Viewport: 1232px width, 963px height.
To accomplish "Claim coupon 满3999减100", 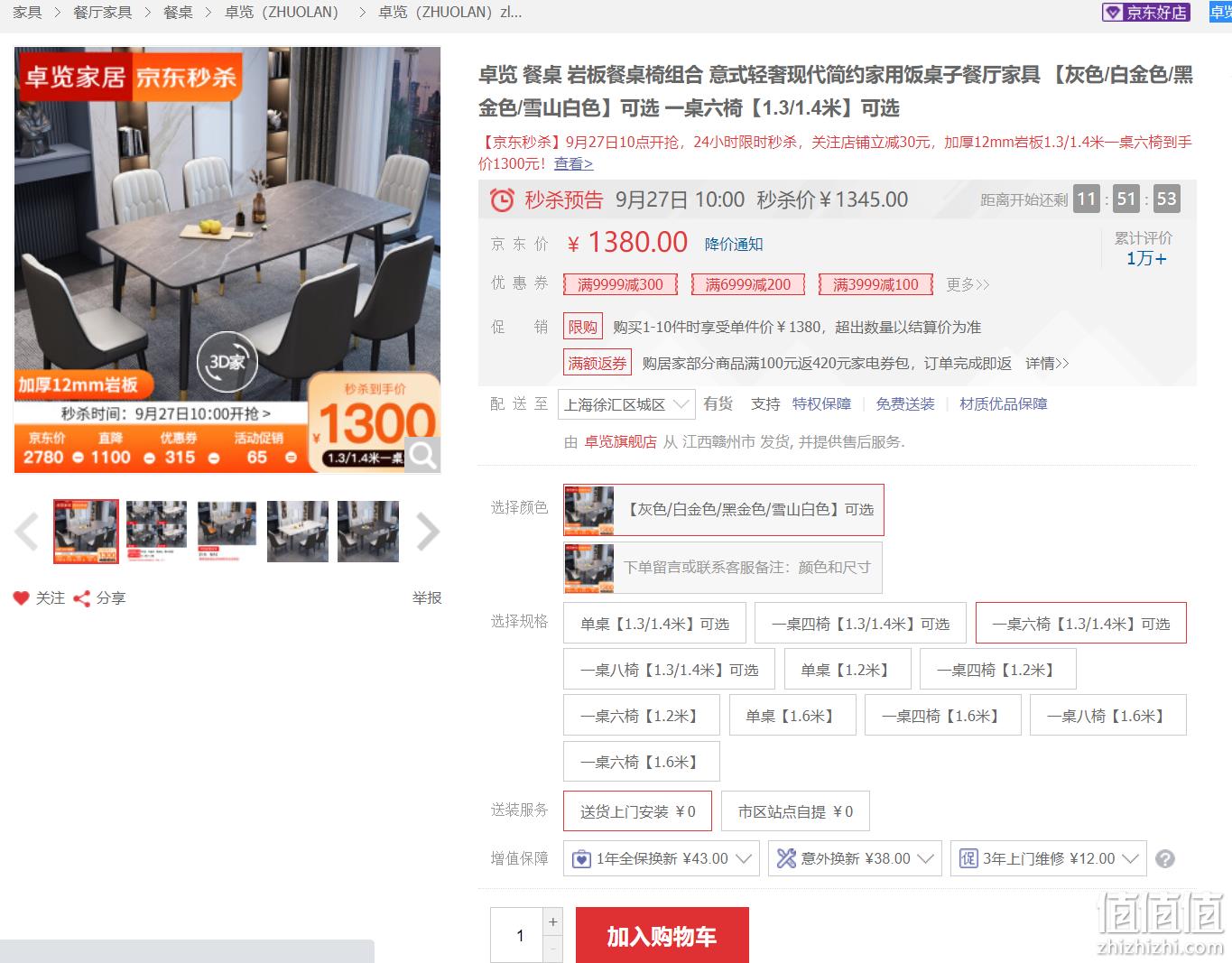I will (x=875, y=284).
